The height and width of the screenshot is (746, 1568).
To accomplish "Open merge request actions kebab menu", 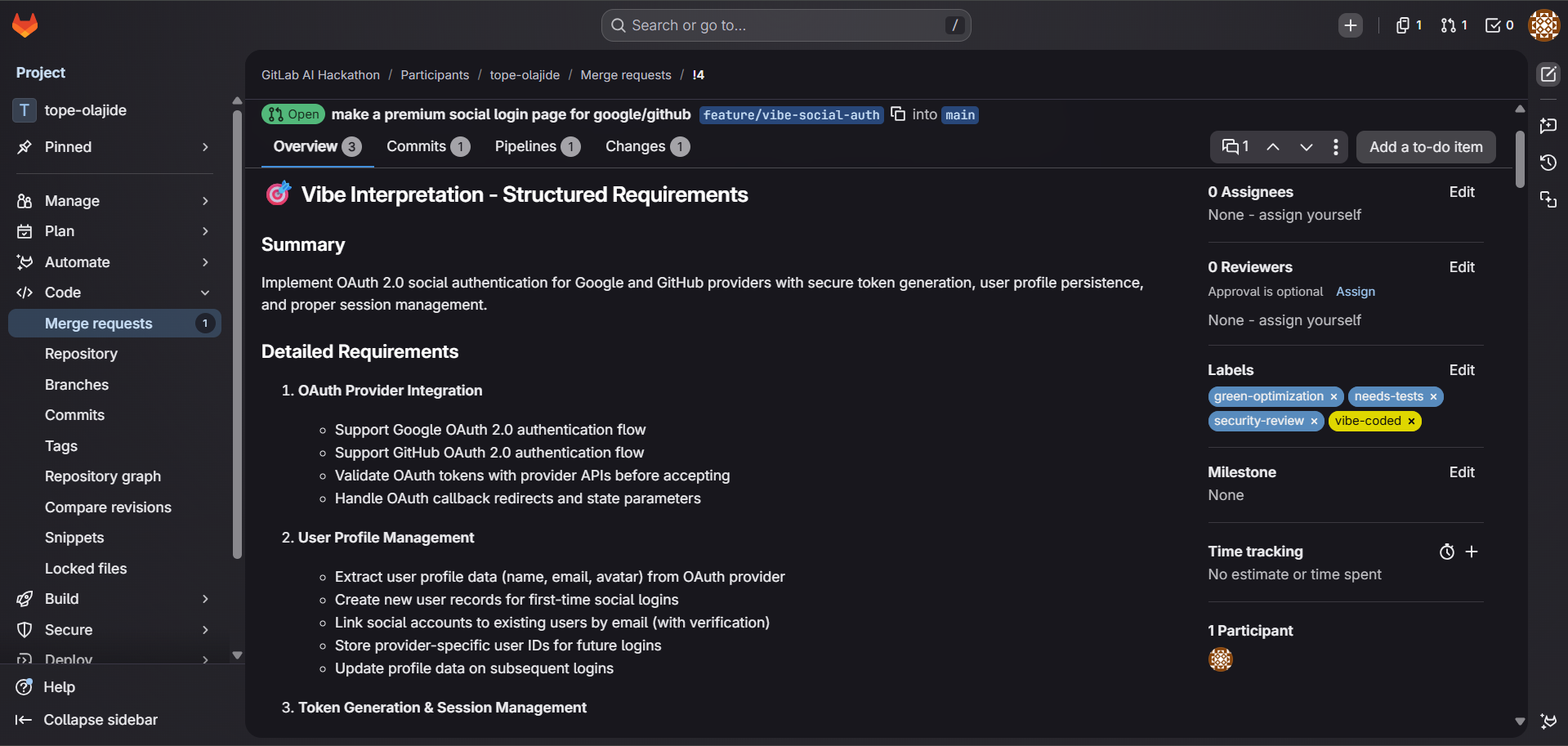I will pyautogui.click(x=1335, y=147).
